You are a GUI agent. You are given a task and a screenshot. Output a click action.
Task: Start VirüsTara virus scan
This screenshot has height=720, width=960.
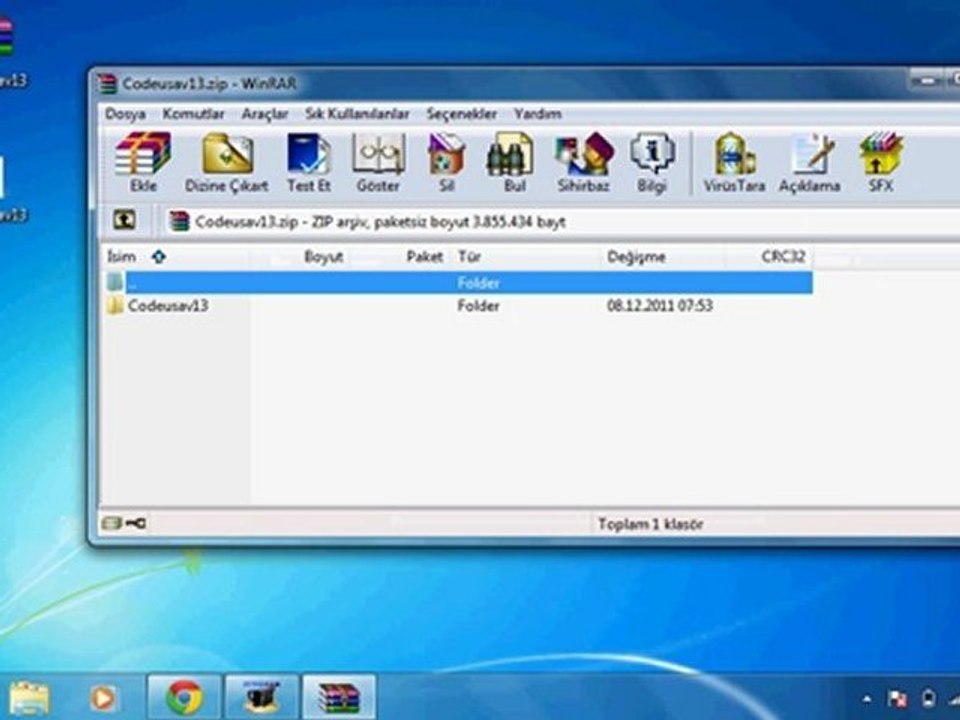734,162
